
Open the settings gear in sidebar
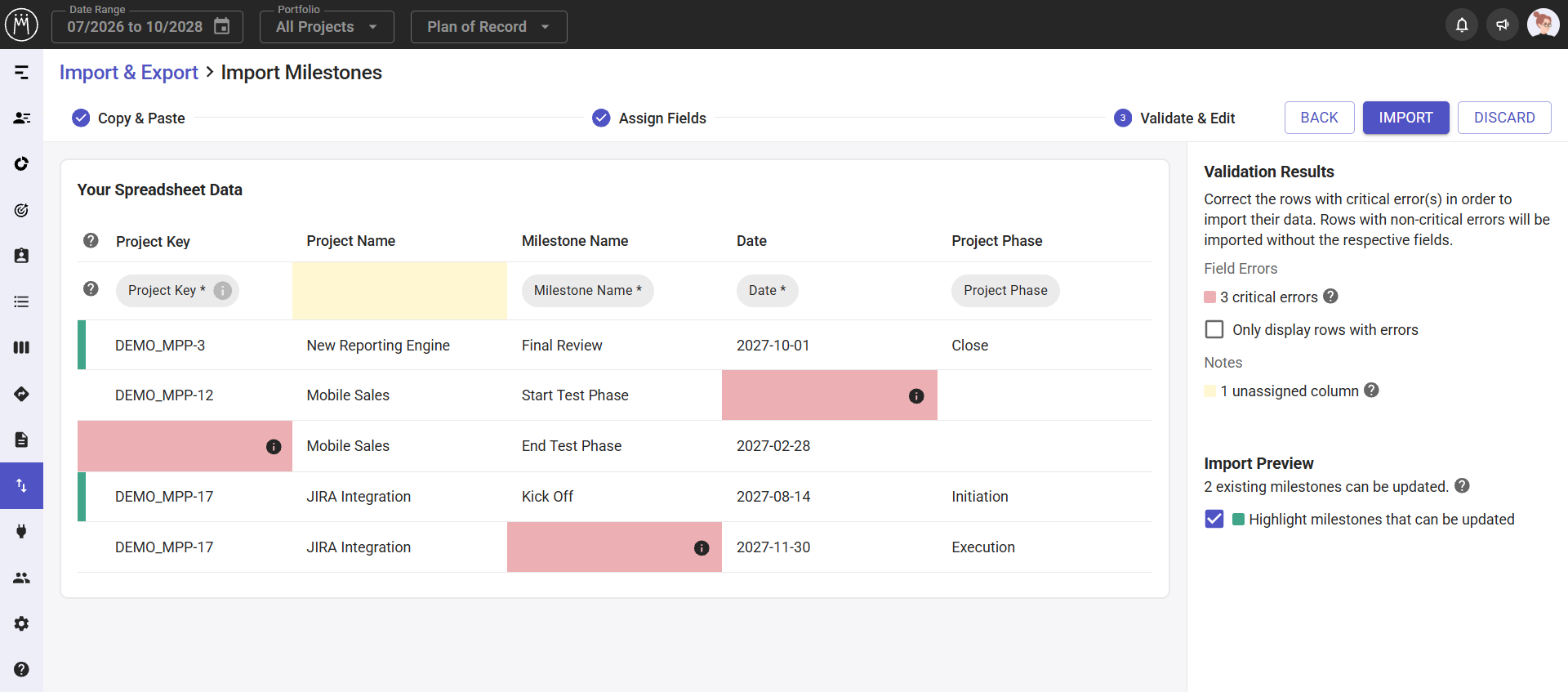pos(21,623)
